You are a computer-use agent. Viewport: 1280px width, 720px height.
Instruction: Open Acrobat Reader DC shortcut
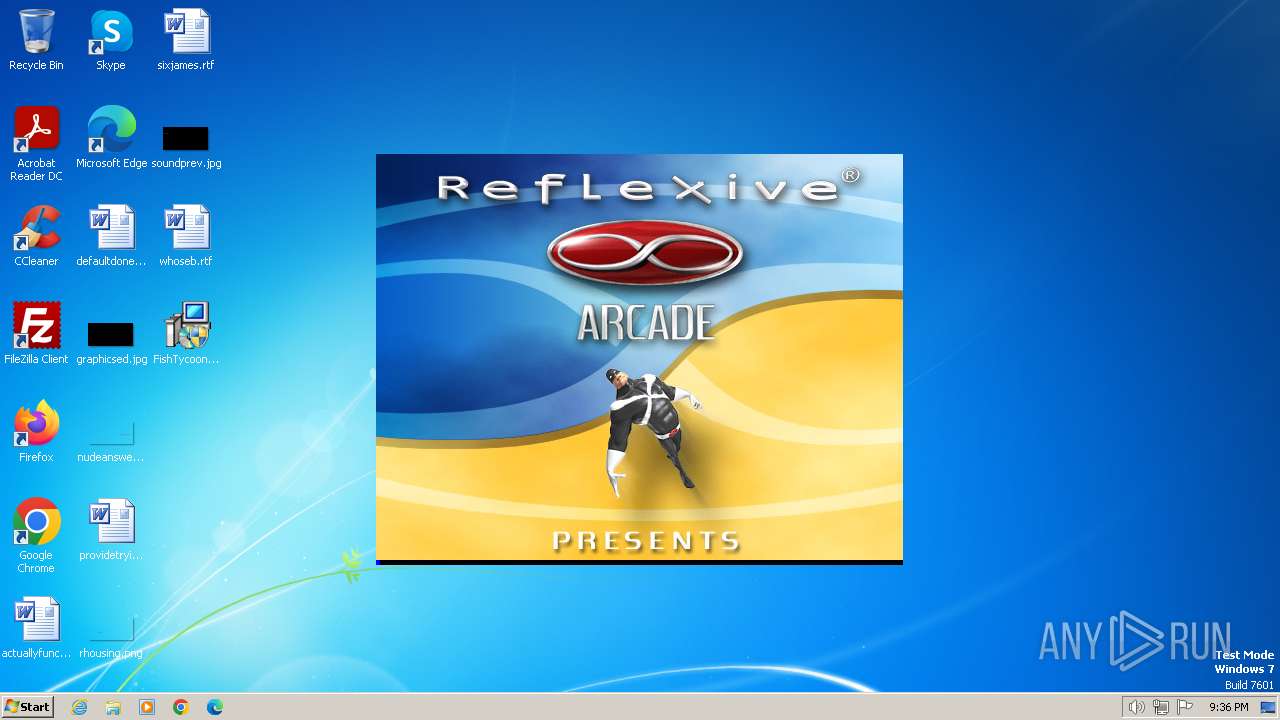pyautogui.click(x=36, y=144)
